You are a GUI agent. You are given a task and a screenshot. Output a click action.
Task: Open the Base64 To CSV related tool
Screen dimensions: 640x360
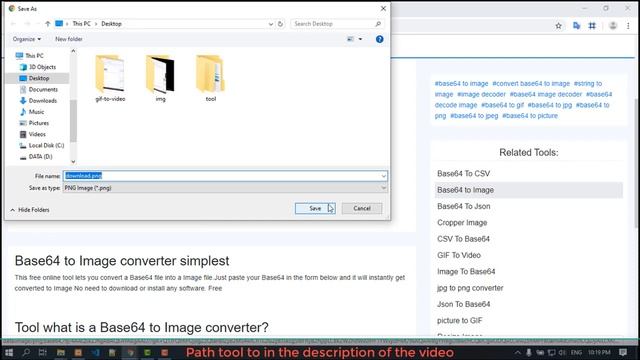pyautogui.click(x=463, y=174)
